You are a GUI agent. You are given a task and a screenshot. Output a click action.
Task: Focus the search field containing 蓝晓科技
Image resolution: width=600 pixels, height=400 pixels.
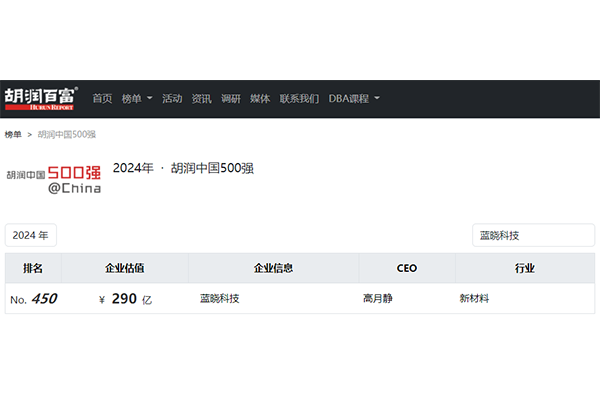[x=533, y=235]
